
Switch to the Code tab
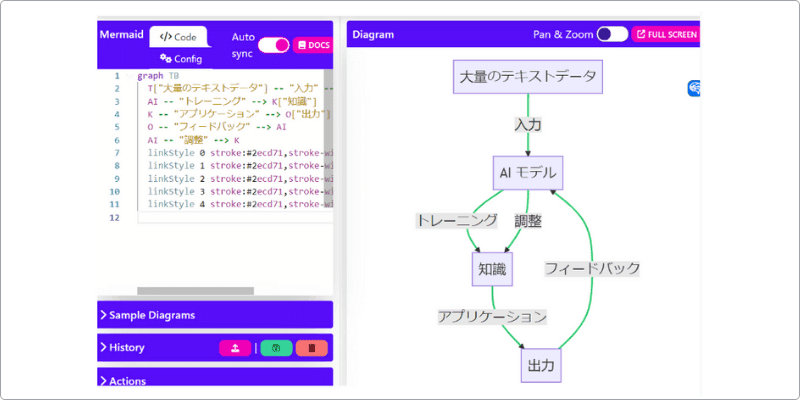(x=178, y=37)
